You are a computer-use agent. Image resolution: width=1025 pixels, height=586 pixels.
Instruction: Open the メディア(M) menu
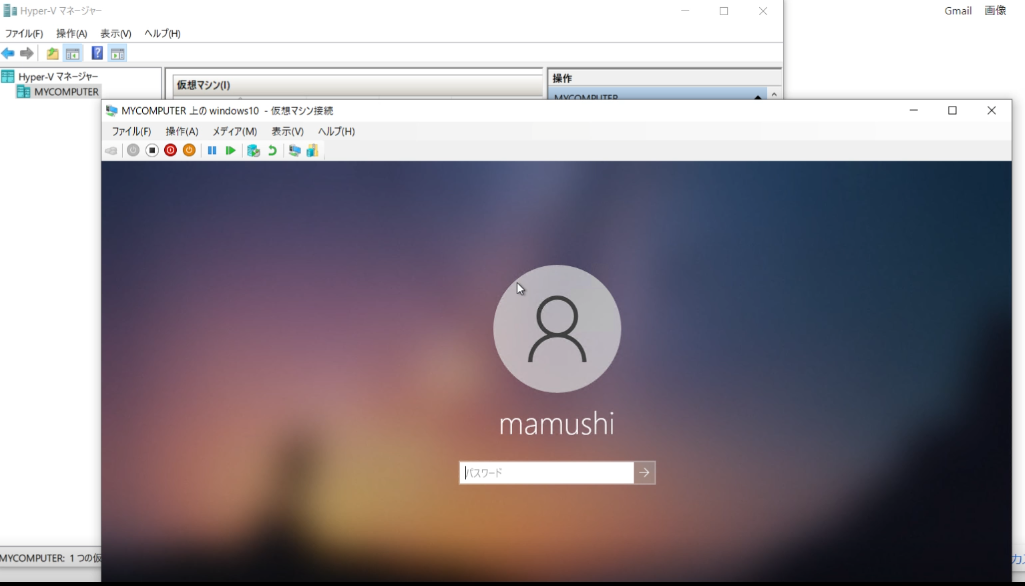coord(234,131)
